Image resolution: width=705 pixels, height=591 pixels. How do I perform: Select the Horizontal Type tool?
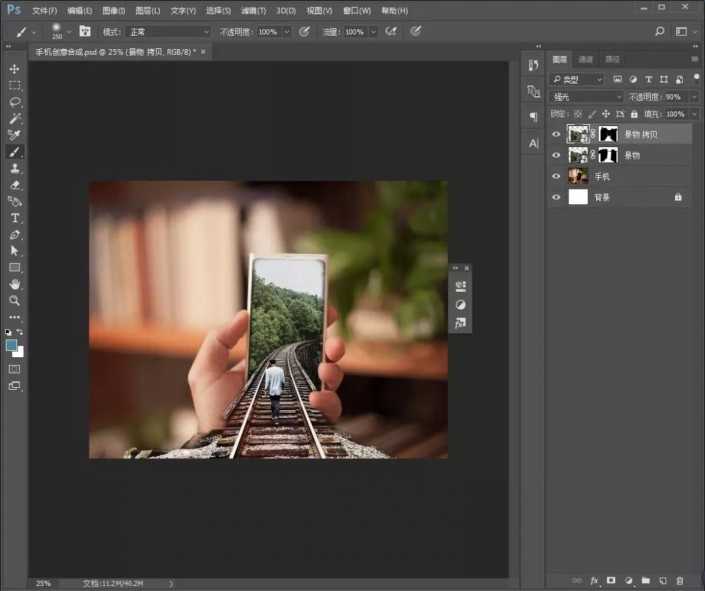click(x=15, y=218)
